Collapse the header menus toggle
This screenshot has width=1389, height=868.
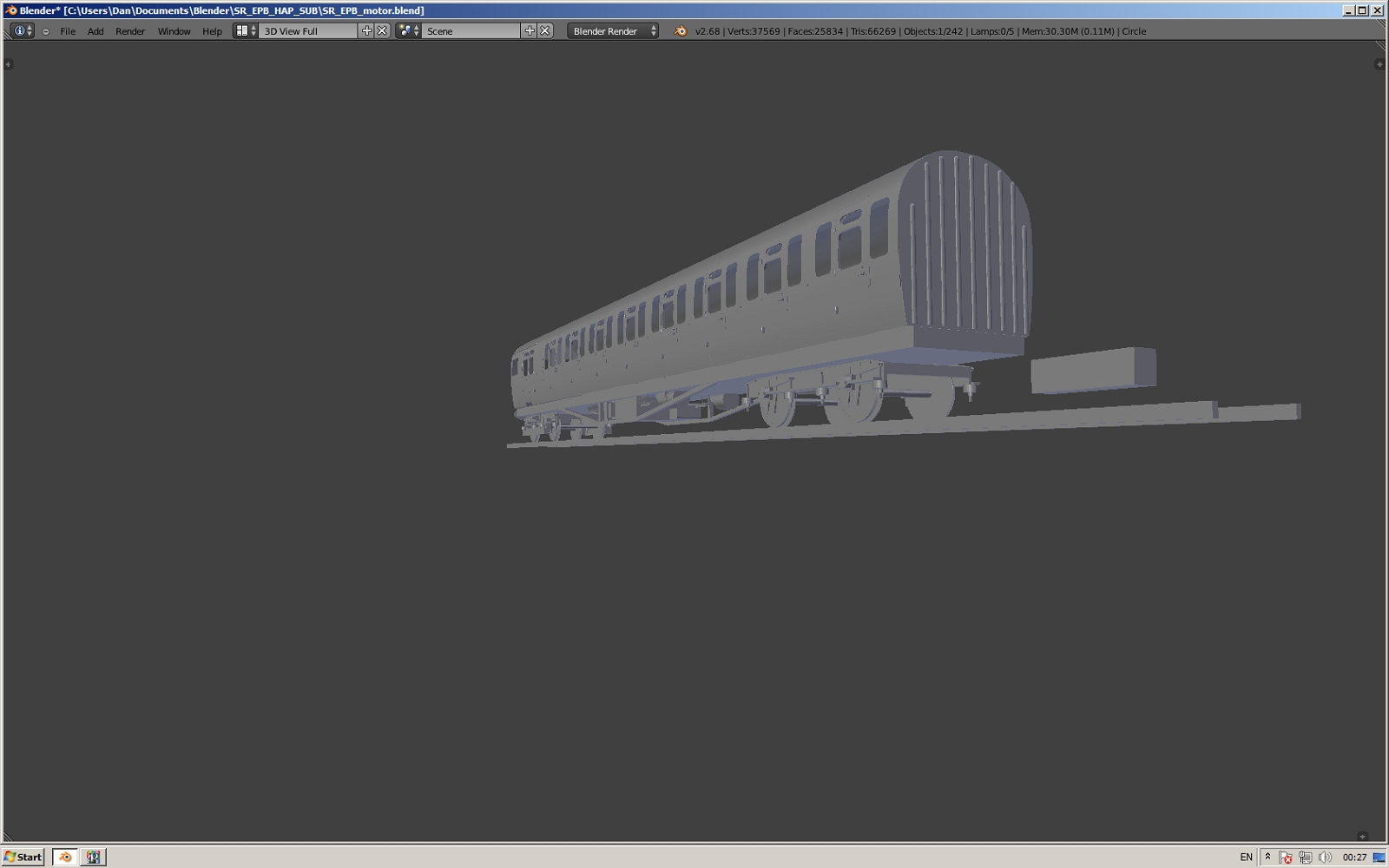46,31
